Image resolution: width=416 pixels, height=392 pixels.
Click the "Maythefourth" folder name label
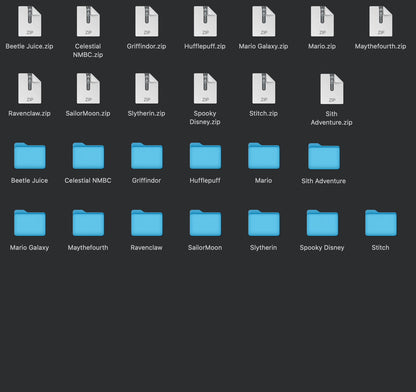(88, 248)
